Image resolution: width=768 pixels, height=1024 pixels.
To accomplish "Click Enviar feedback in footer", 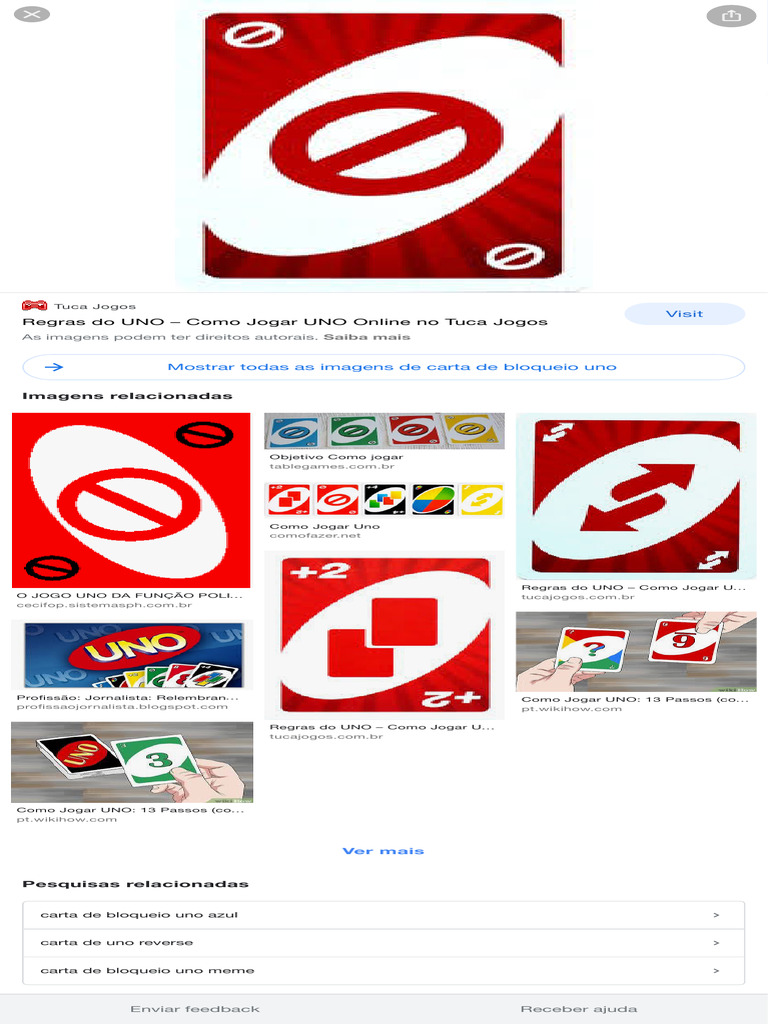I will click(195, 1009).
